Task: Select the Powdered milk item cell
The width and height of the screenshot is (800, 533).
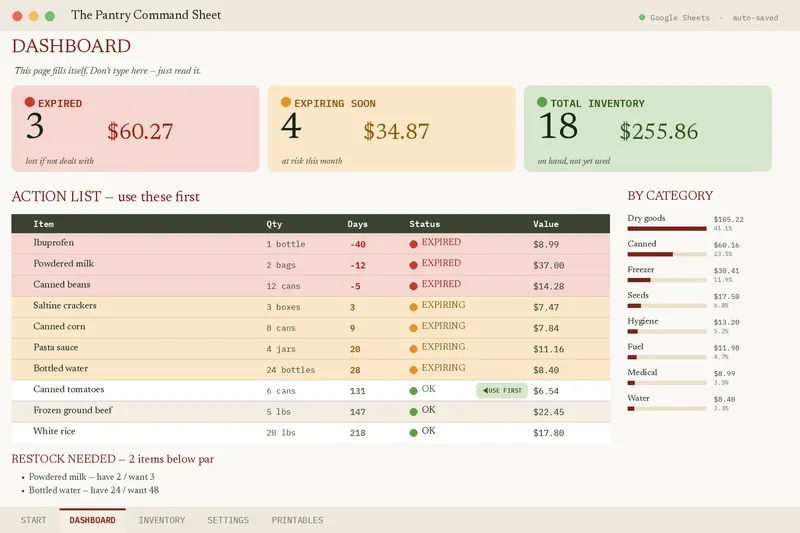Action: pyautogui.click(x=63, y=264)
